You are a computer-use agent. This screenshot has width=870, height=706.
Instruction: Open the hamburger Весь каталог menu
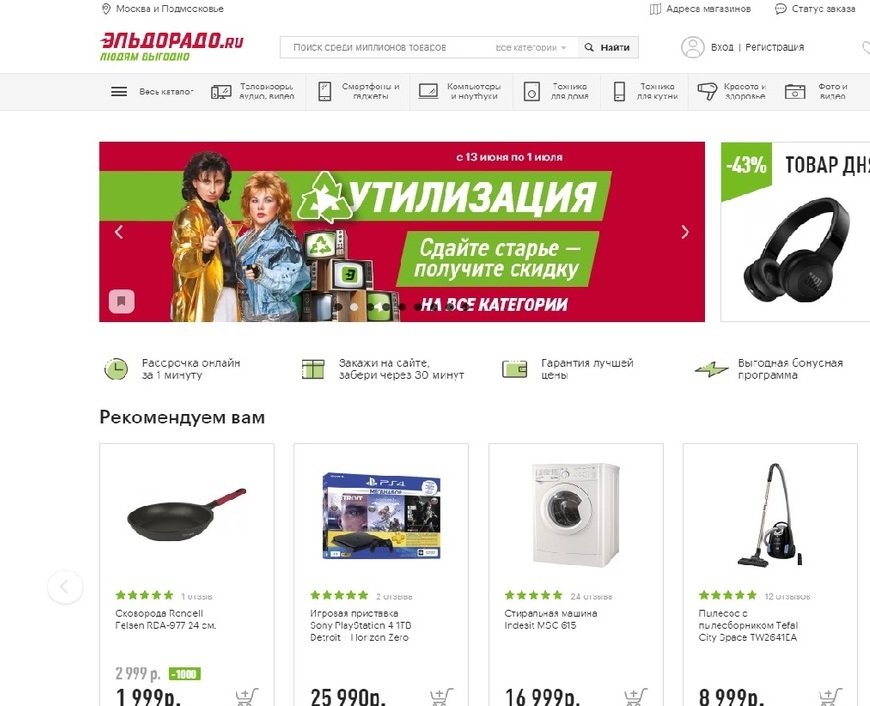pos(119,92)
